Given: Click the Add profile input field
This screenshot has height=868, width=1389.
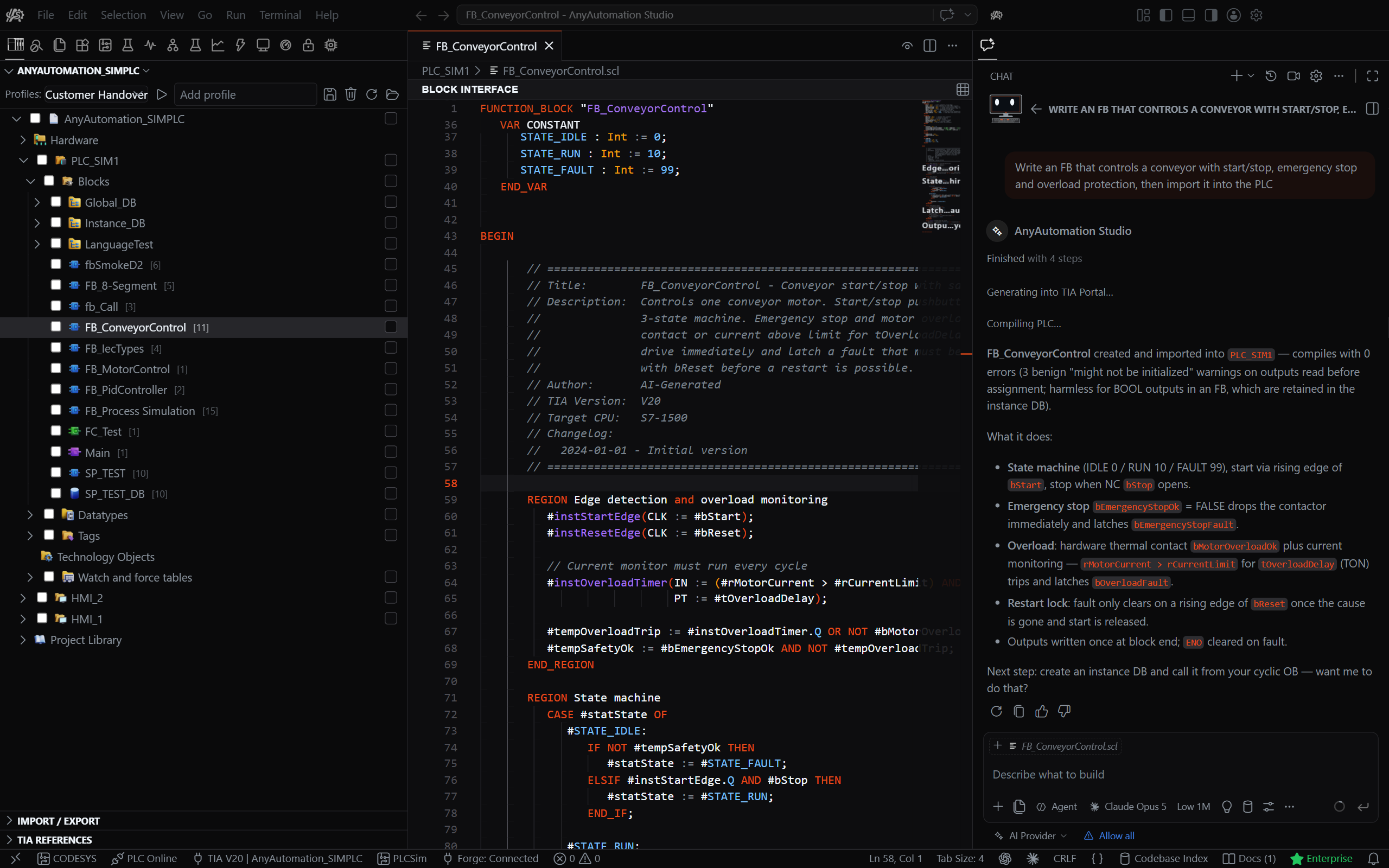Looking at the screenshot, I should point(245,95).
